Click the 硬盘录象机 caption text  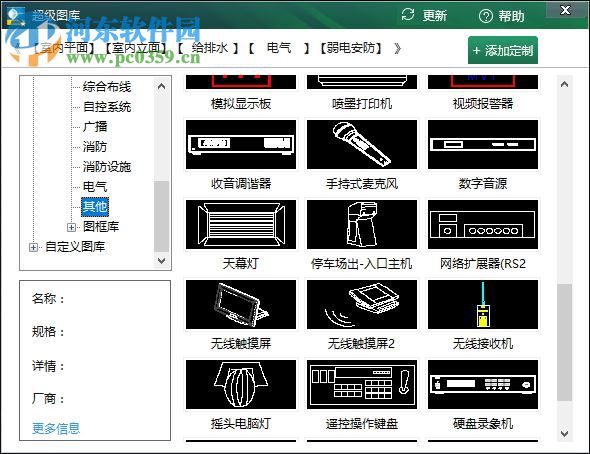pos(483,424)
